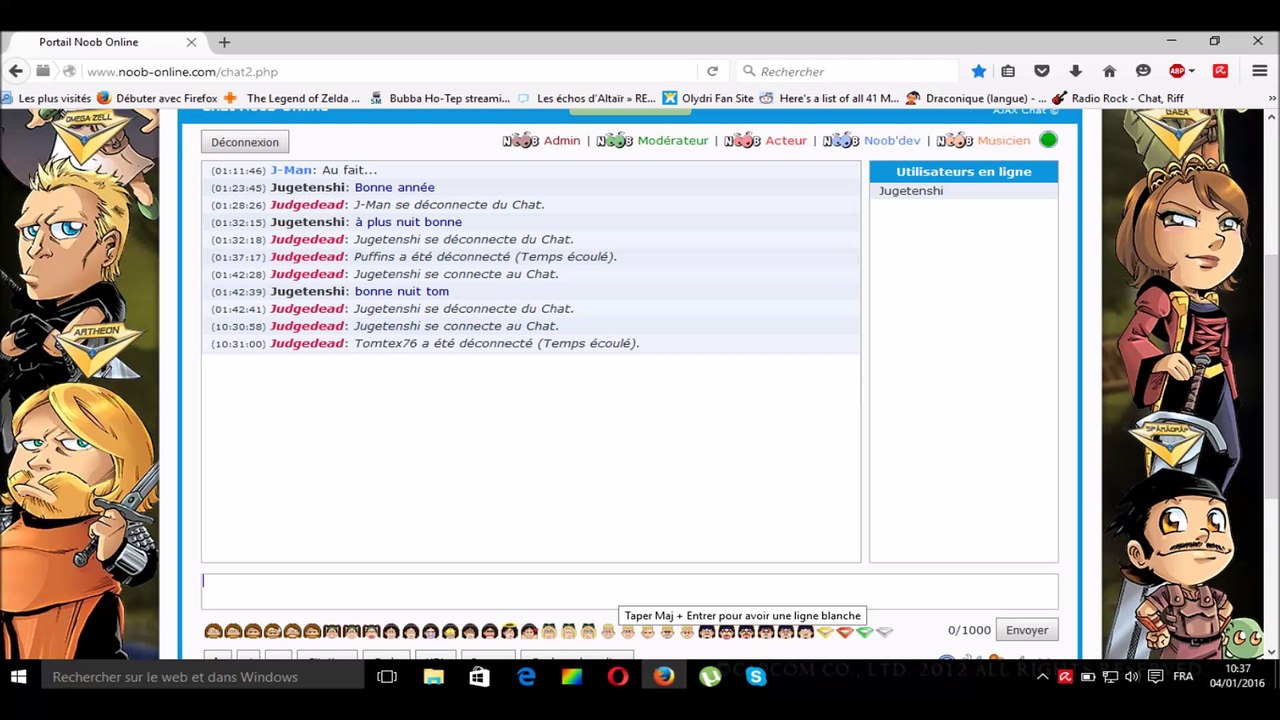Go back with the Firefox back arrow
This screenshot has height=720, width=1280.
click(16, 71)
